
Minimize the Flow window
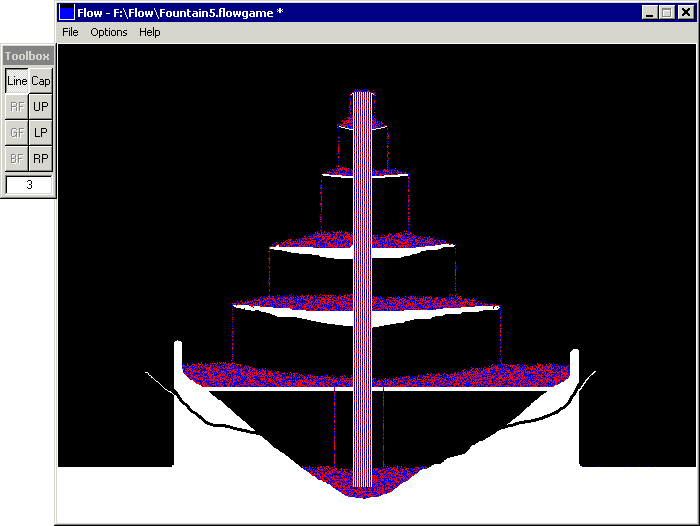[650, 13]
